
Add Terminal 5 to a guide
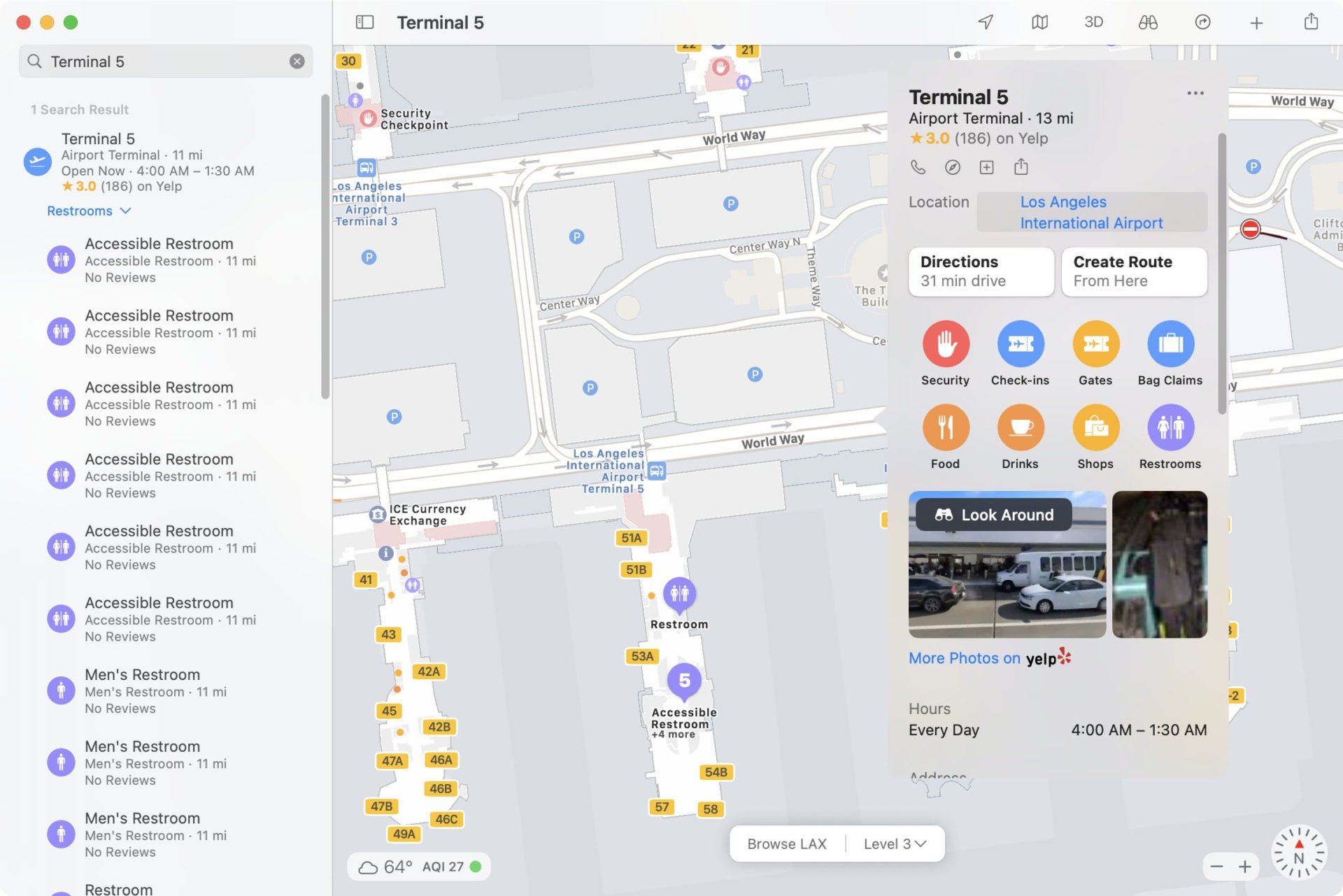(x=986, y=167)
